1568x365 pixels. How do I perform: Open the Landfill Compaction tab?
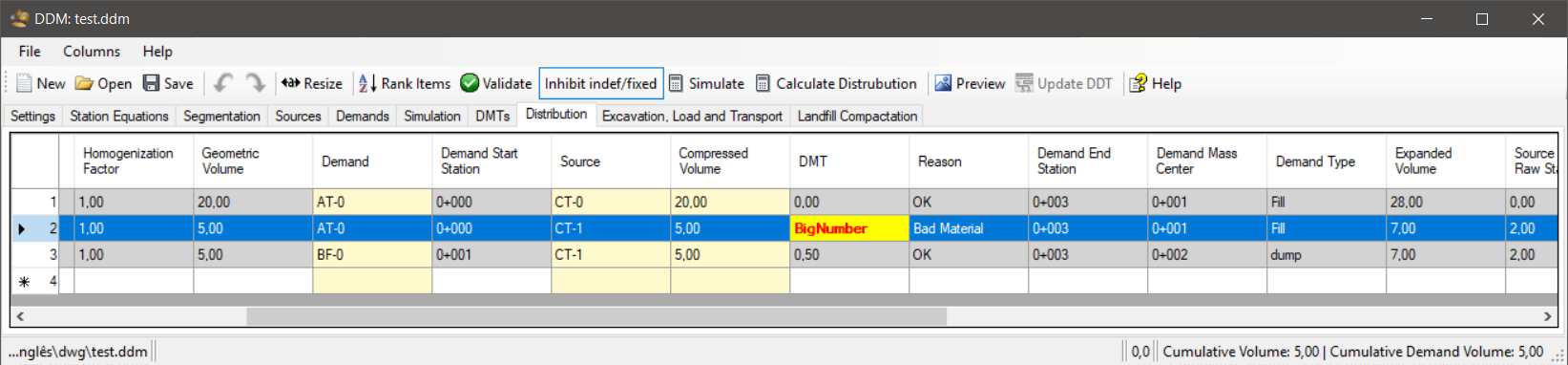tap(857, 116)
